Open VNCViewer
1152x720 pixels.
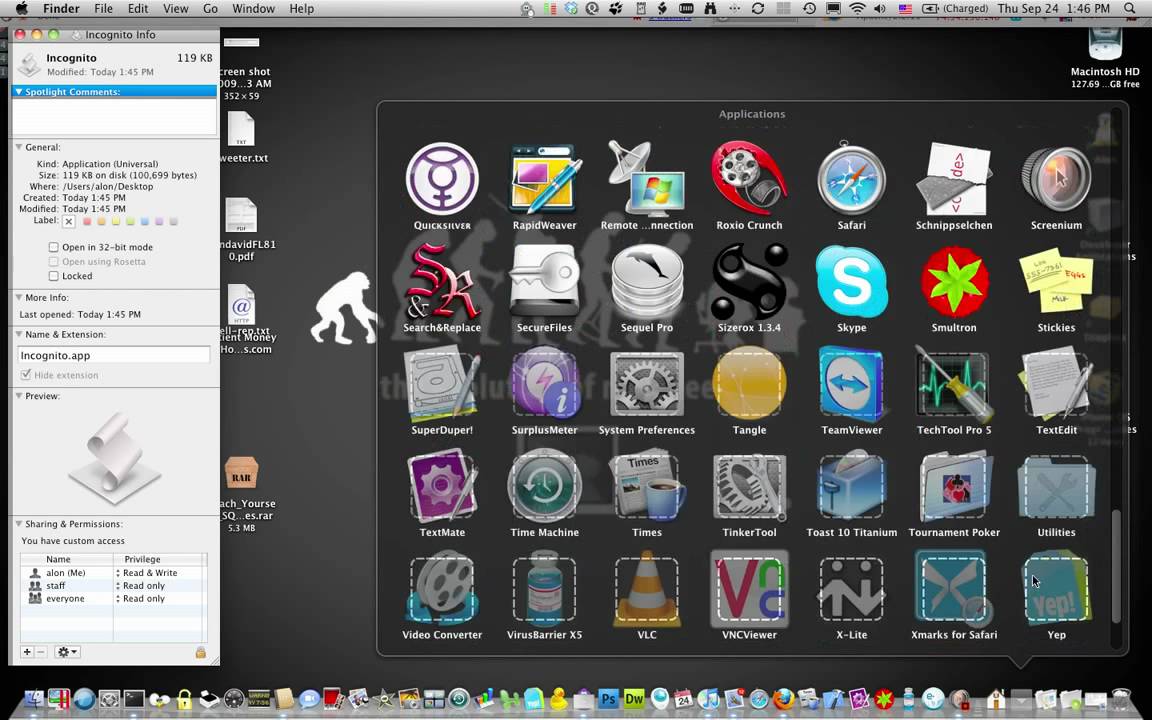[x=749, y=588]
